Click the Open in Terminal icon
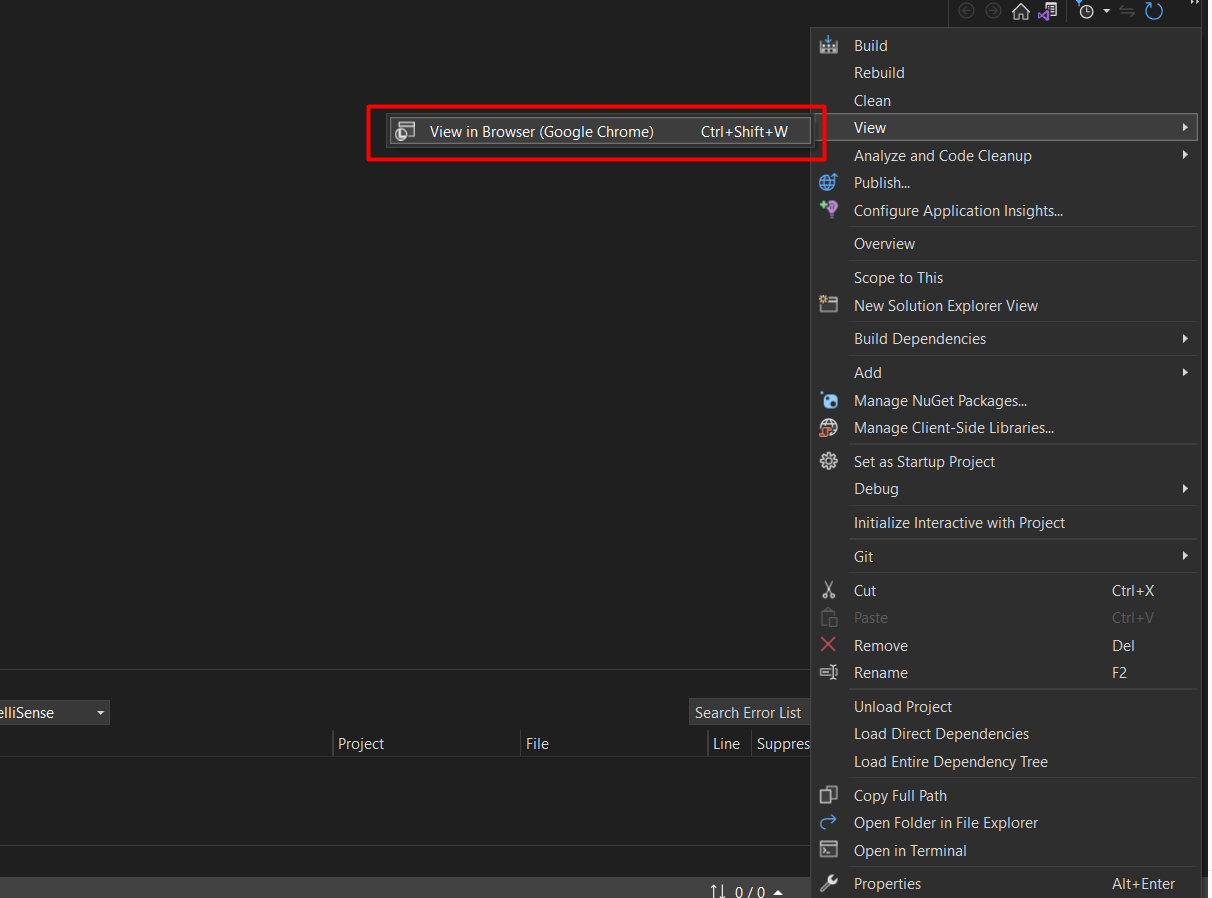The height and width of the screenshot is (898, 1212). (x=828, y=851)
